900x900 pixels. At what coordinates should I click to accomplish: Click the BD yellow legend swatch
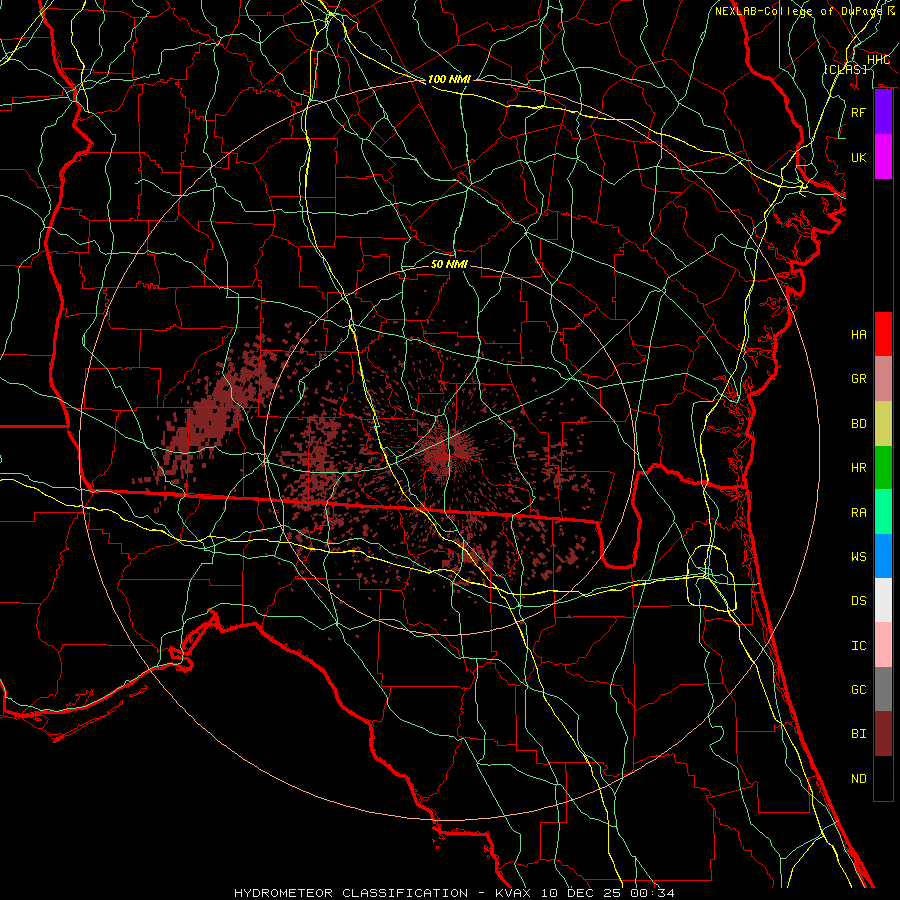tap(883, 424)
